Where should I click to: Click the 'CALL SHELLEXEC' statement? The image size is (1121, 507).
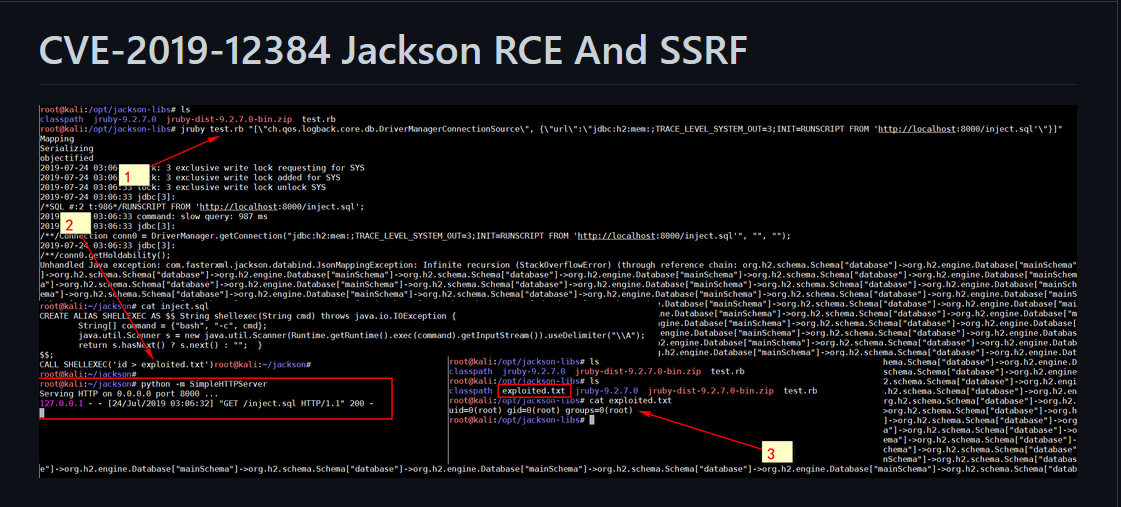point(127,364)
